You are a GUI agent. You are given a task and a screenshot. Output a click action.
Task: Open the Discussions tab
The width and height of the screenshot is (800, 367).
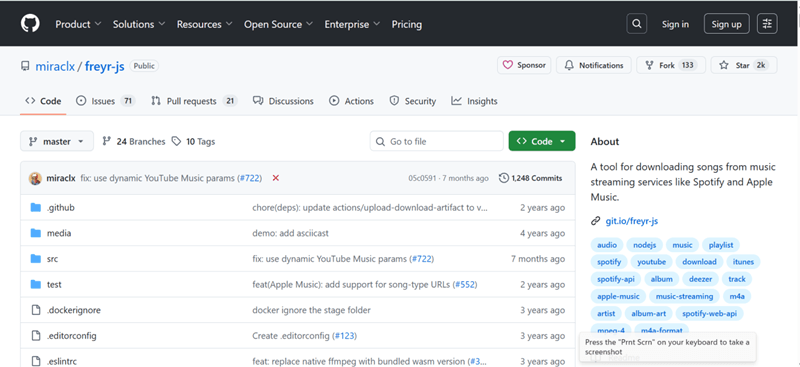pos(283,101)
